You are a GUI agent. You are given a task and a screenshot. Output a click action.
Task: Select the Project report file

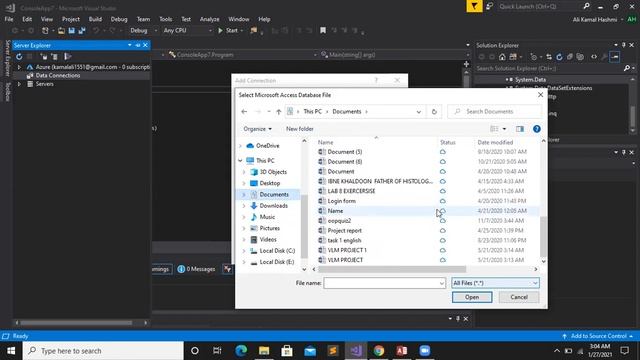pyautogui.click(x=344, y=231)
